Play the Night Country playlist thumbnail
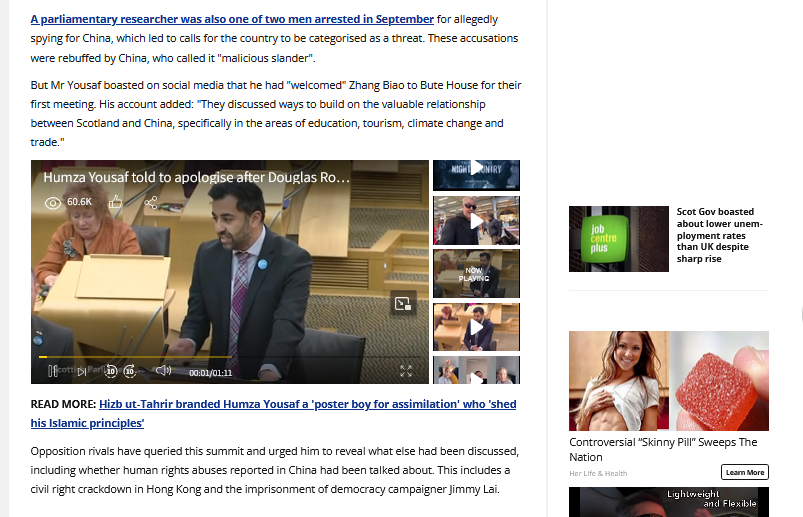 point(476,175)
